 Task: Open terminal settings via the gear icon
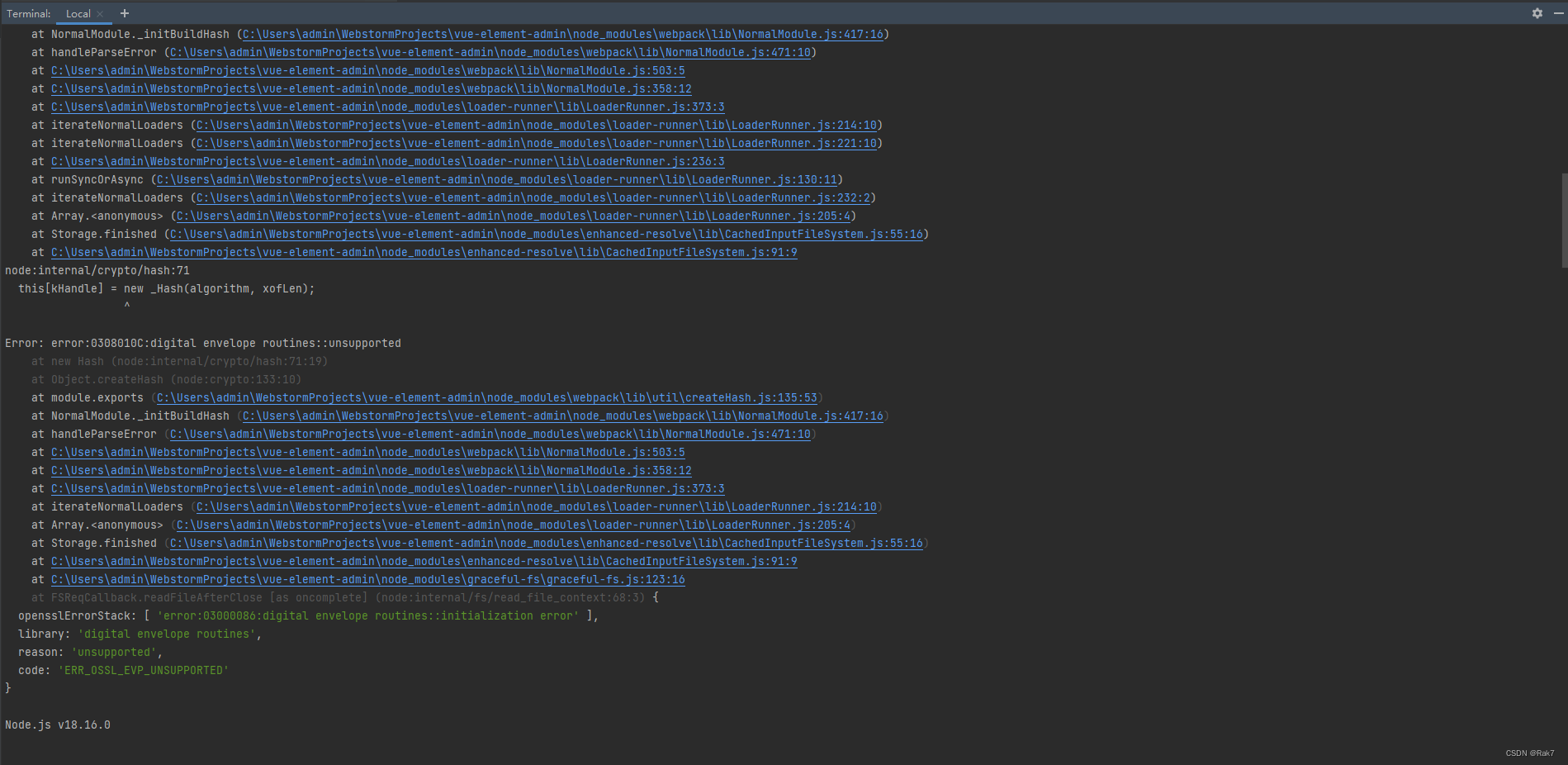(1537, 13)
